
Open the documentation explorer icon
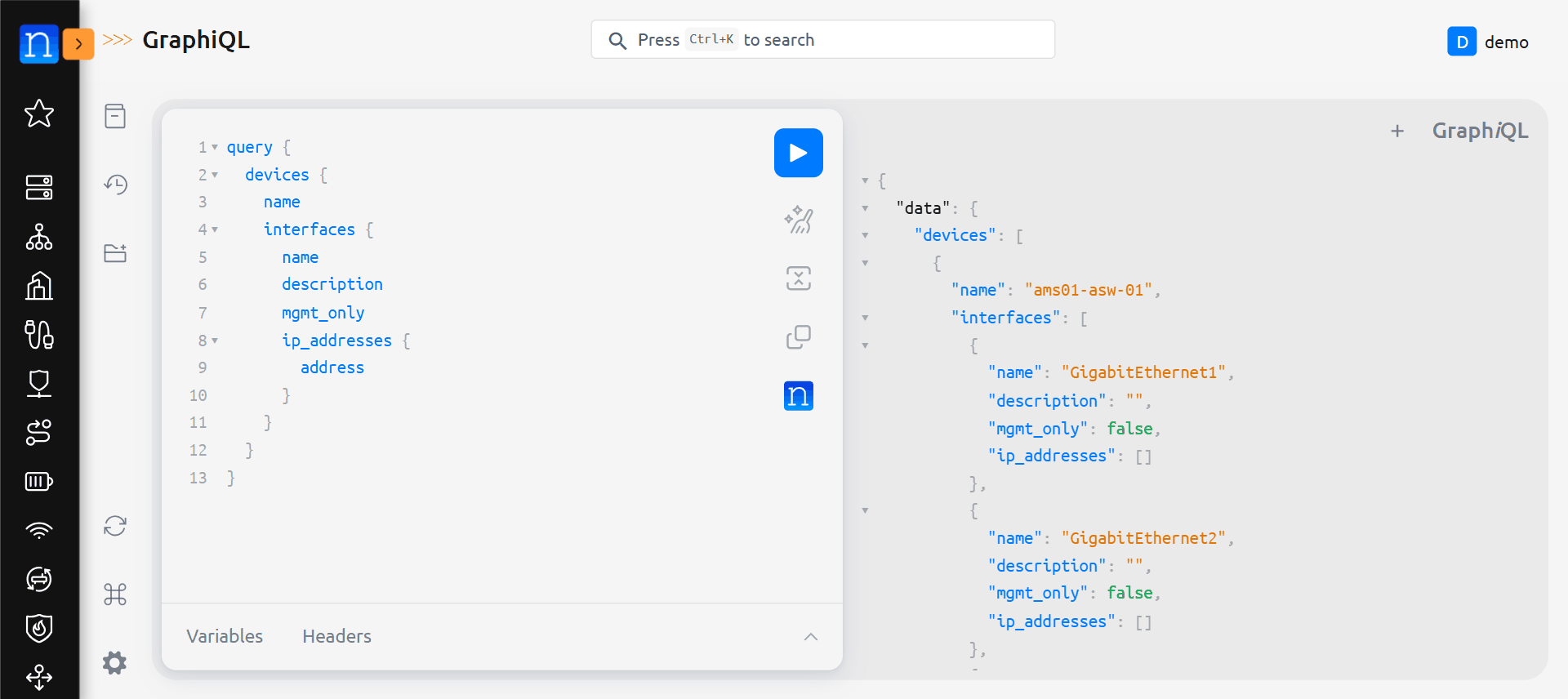coord(115,116)
